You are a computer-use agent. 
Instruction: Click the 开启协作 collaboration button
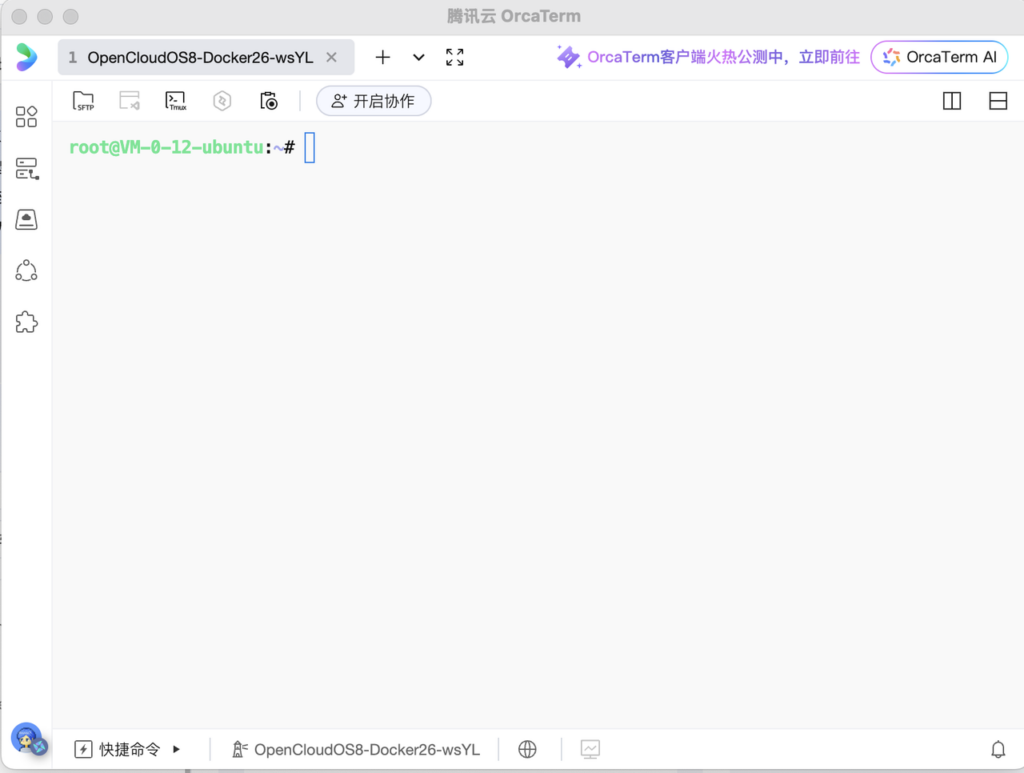[373, 101]
